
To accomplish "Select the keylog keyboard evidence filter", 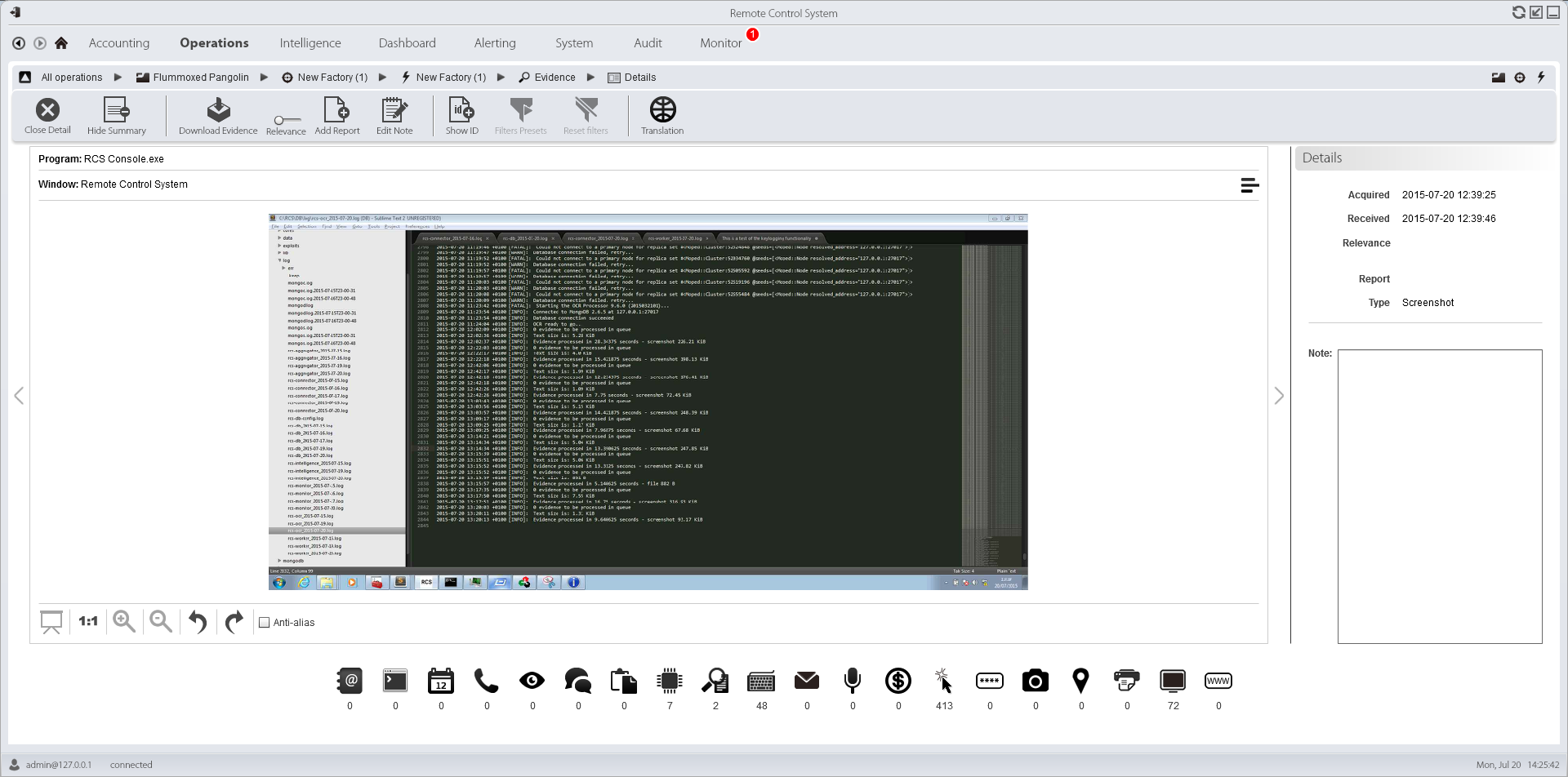I will (x=761, y=682).
